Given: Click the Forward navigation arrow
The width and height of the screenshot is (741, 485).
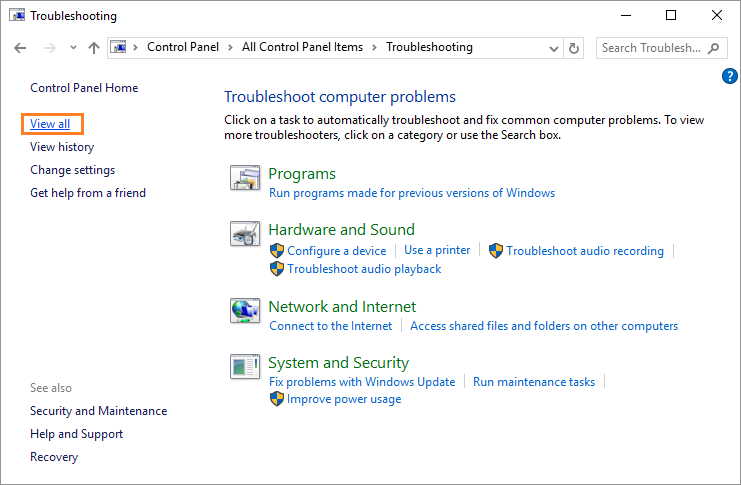Looking at the screenshot, I should tap(50, 48).
